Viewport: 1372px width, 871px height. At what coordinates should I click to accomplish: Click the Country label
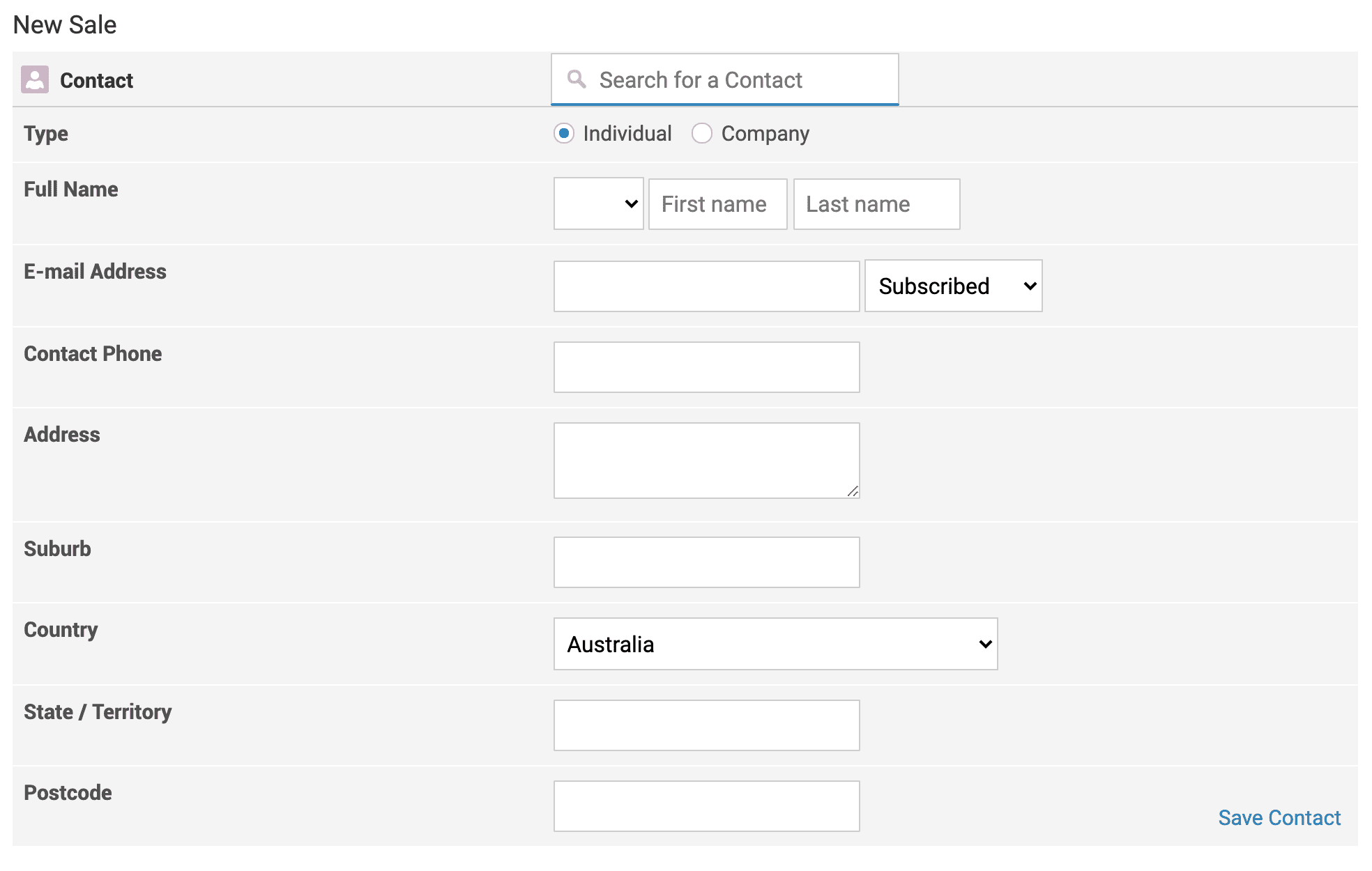(61, 630)
